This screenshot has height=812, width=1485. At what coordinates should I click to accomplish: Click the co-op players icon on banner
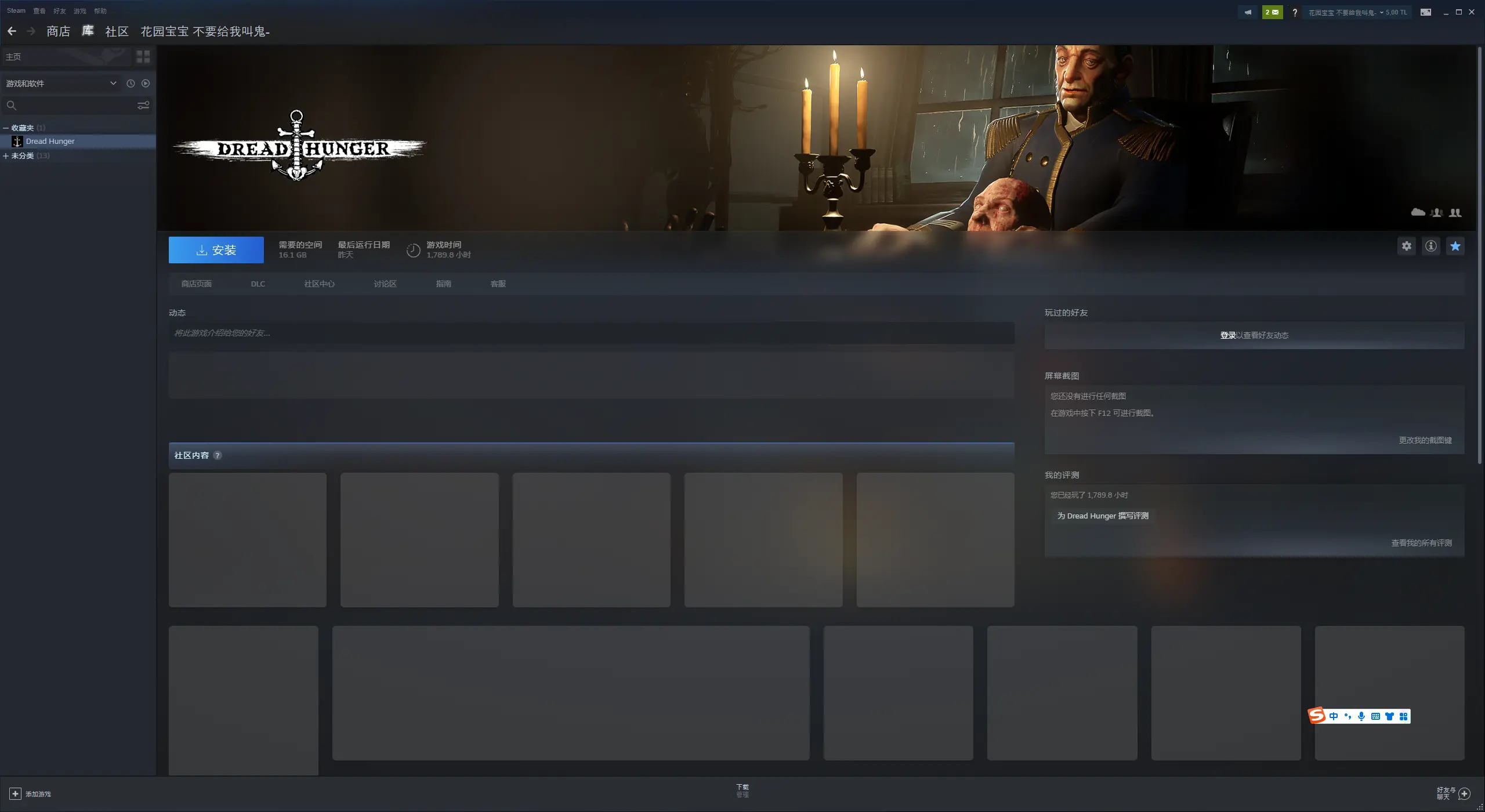point(1437,212)
